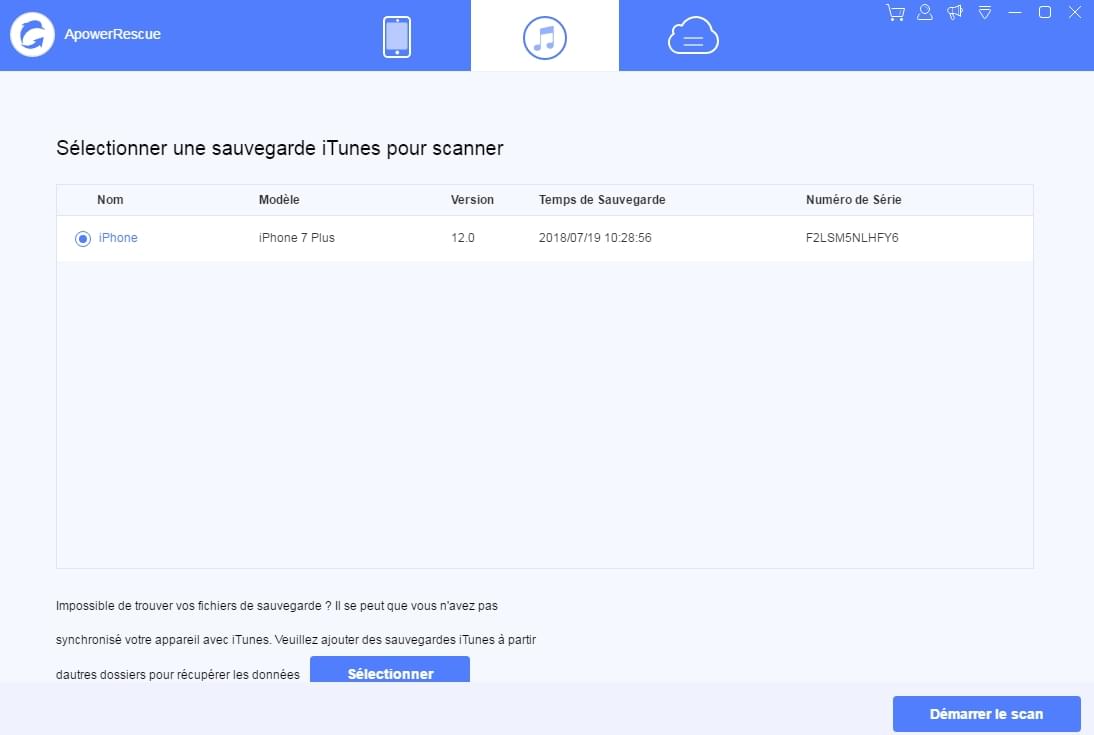Open the iTunes backup recovery tab icon
The image size is (1094, 735).
point(545,35)
